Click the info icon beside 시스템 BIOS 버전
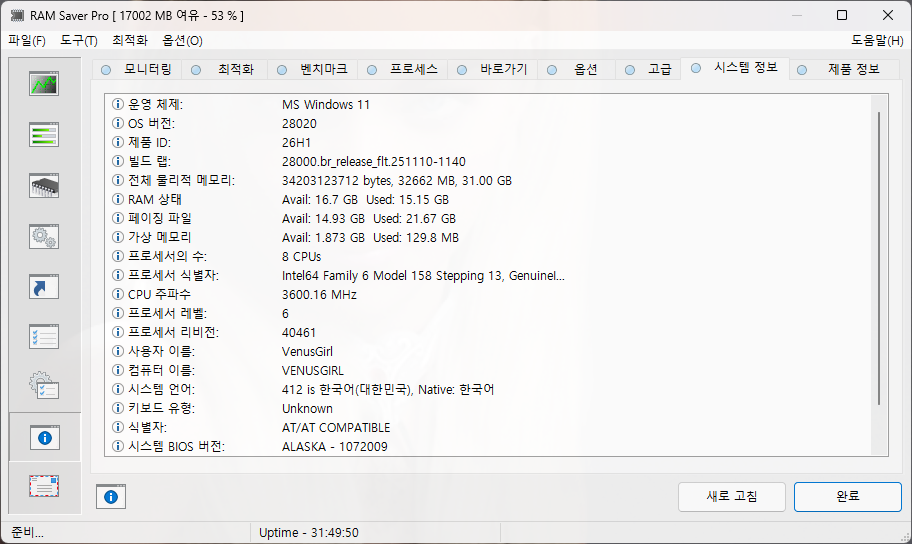Screen dimensions: 912x544 [117, 446]
